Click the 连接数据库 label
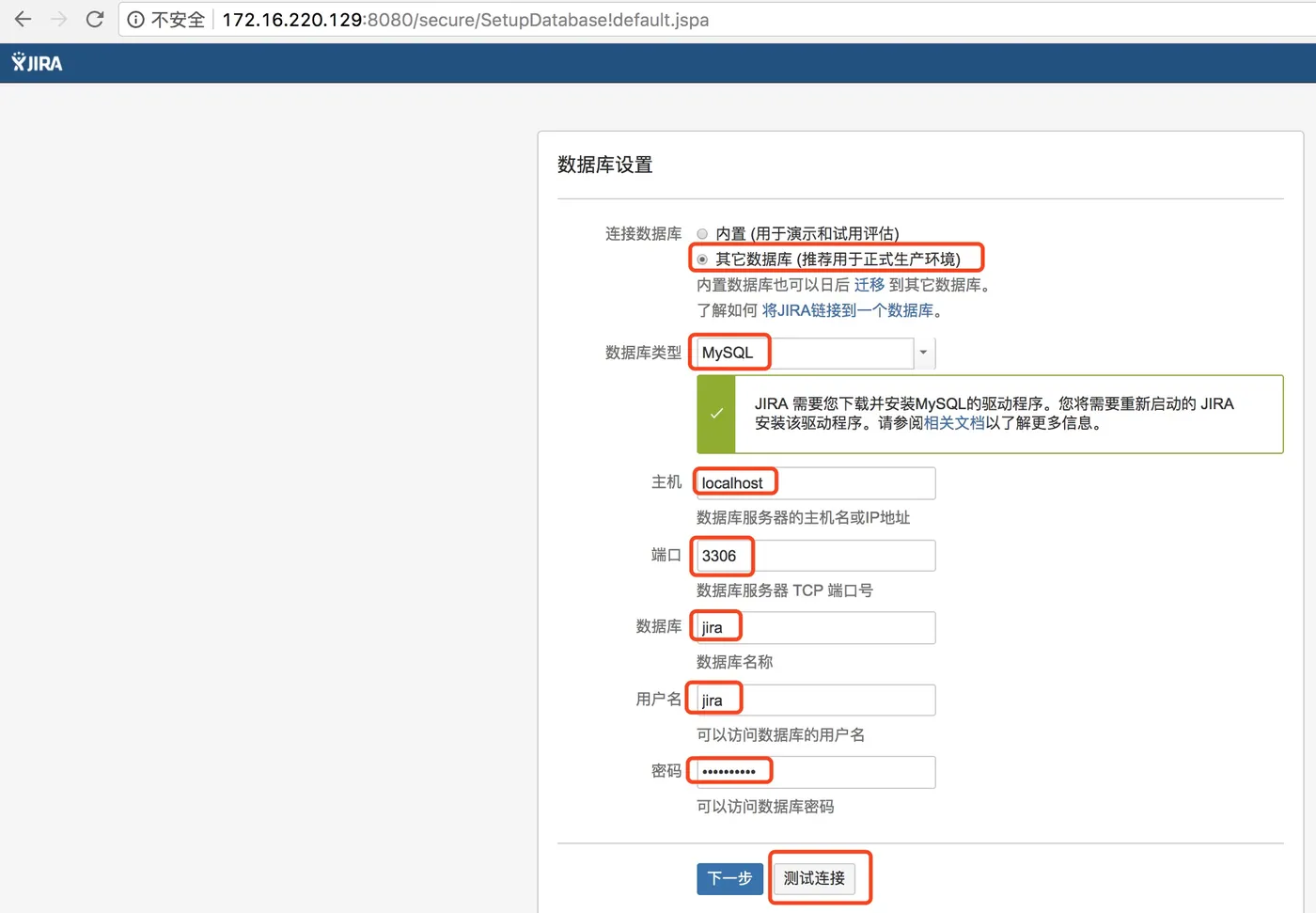Viewport: 1316px width, 913px height. (x=644, y=234)
